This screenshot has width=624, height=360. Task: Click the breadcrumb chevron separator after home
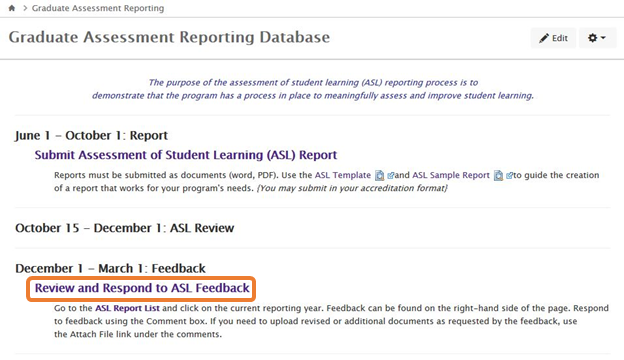[x=25, y=8]
